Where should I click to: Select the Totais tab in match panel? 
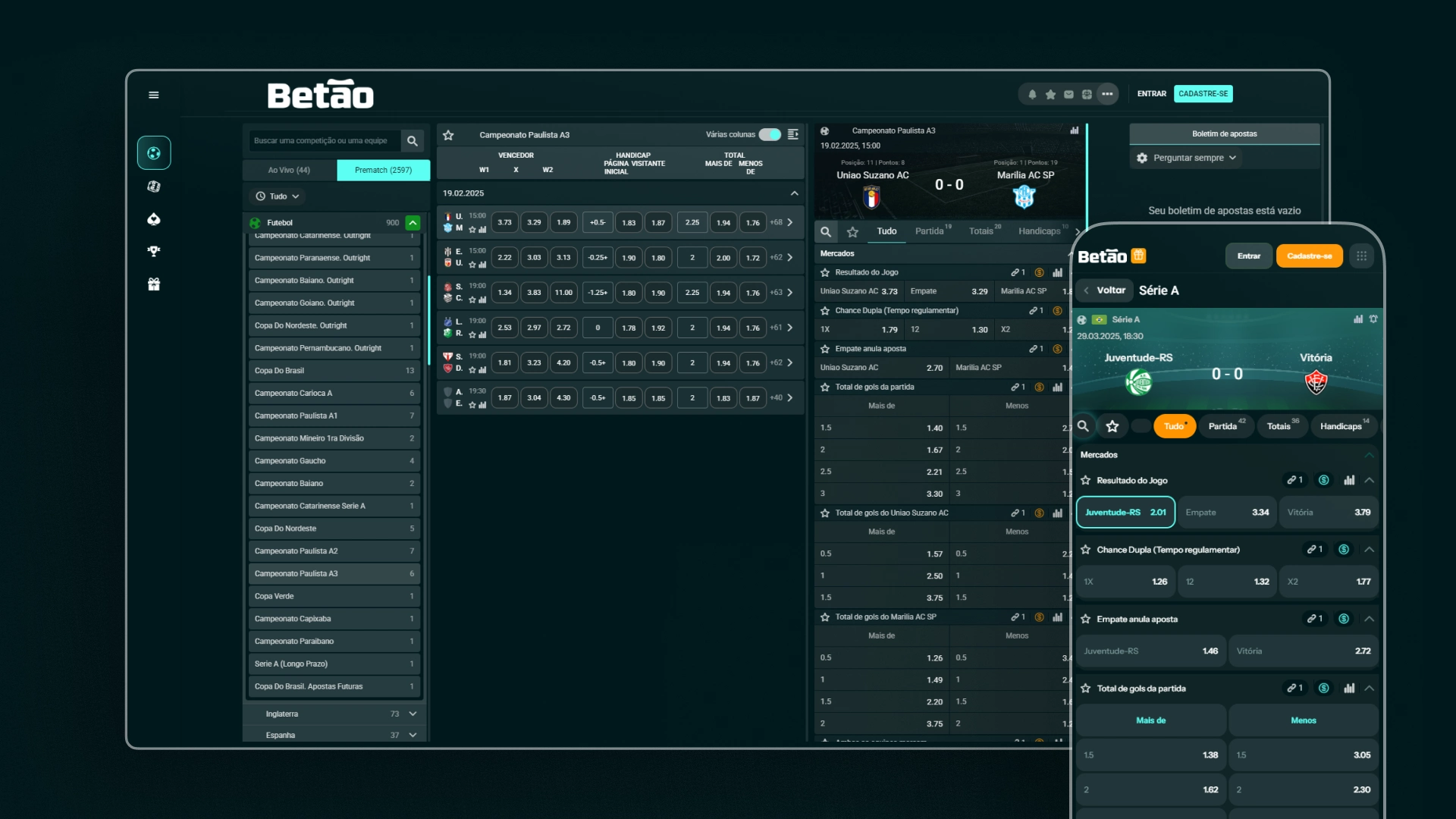[981, 231]
